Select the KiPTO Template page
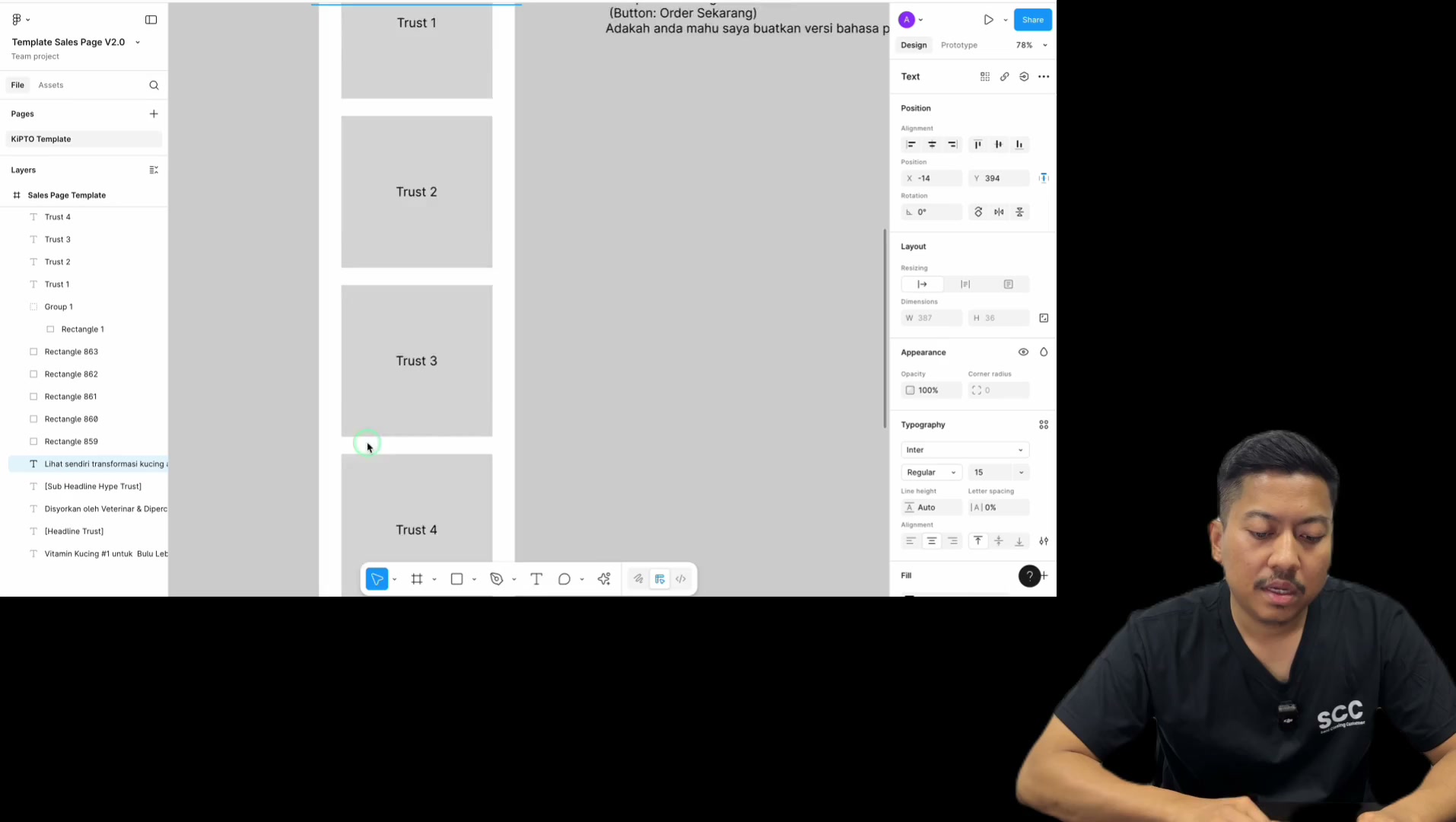This screenshot has width=1456, height=822. (84, 139)
